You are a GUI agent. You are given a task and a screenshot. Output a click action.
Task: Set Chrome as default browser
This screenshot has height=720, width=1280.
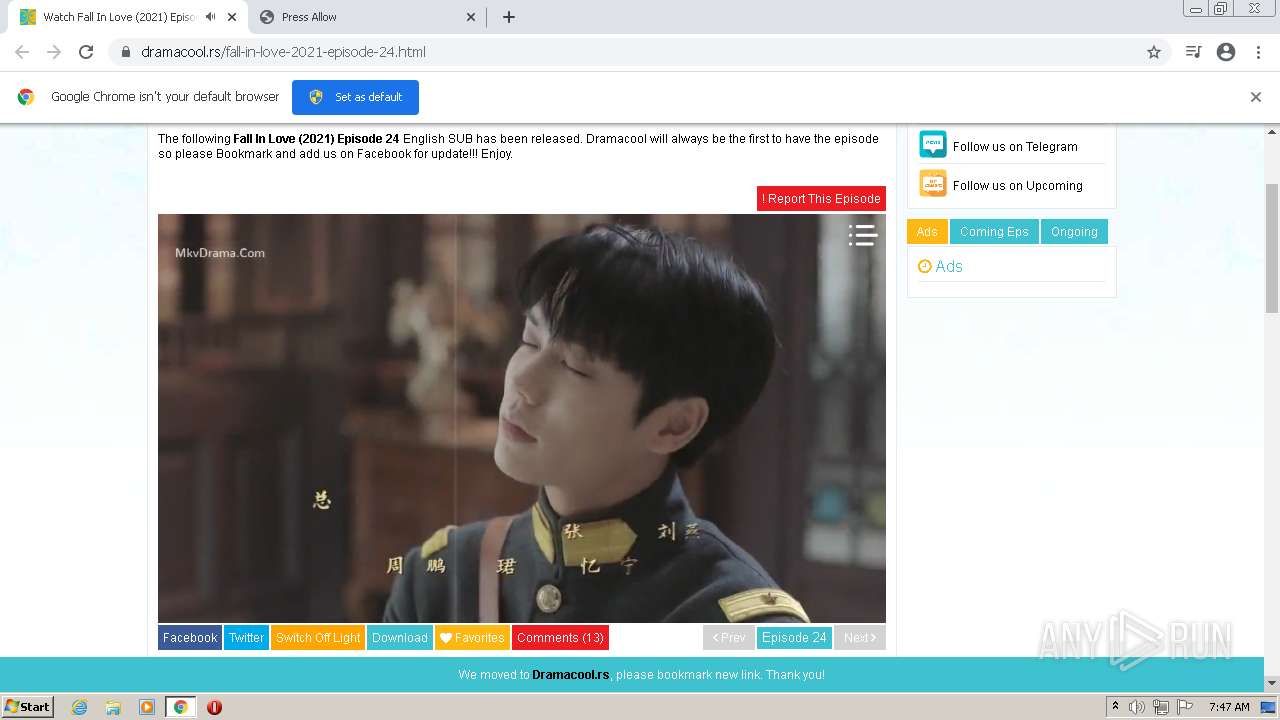click(355, 97)
